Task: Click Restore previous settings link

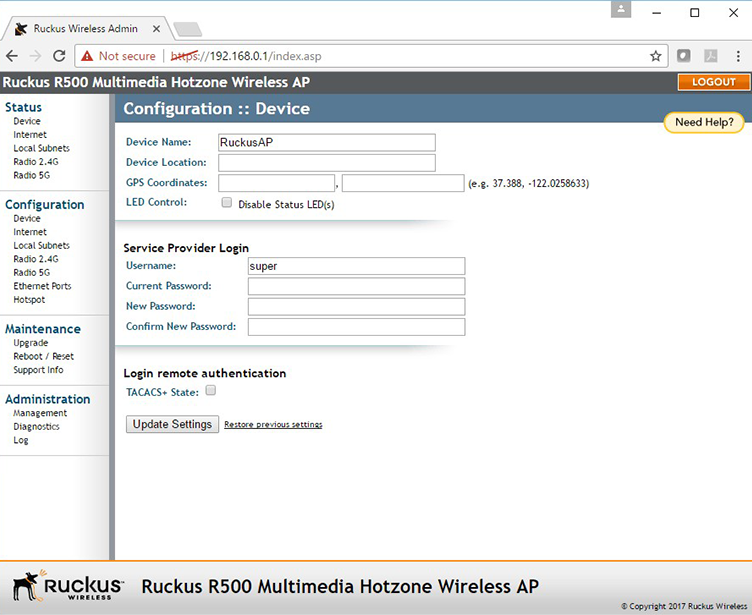Action: pyautogui.click(x=273, y=425)
